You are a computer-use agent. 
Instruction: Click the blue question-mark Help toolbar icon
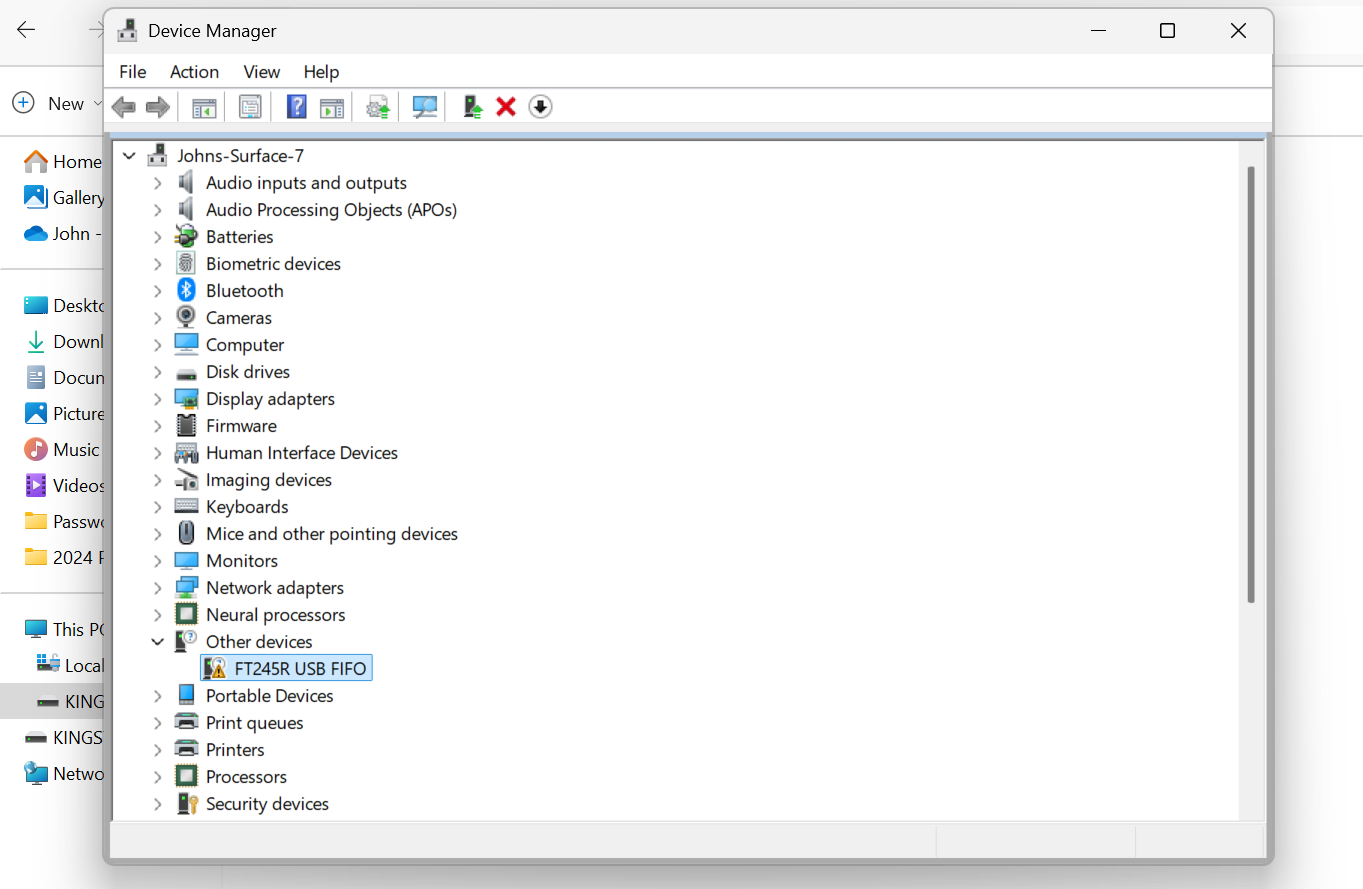click(x=296, y=107)
